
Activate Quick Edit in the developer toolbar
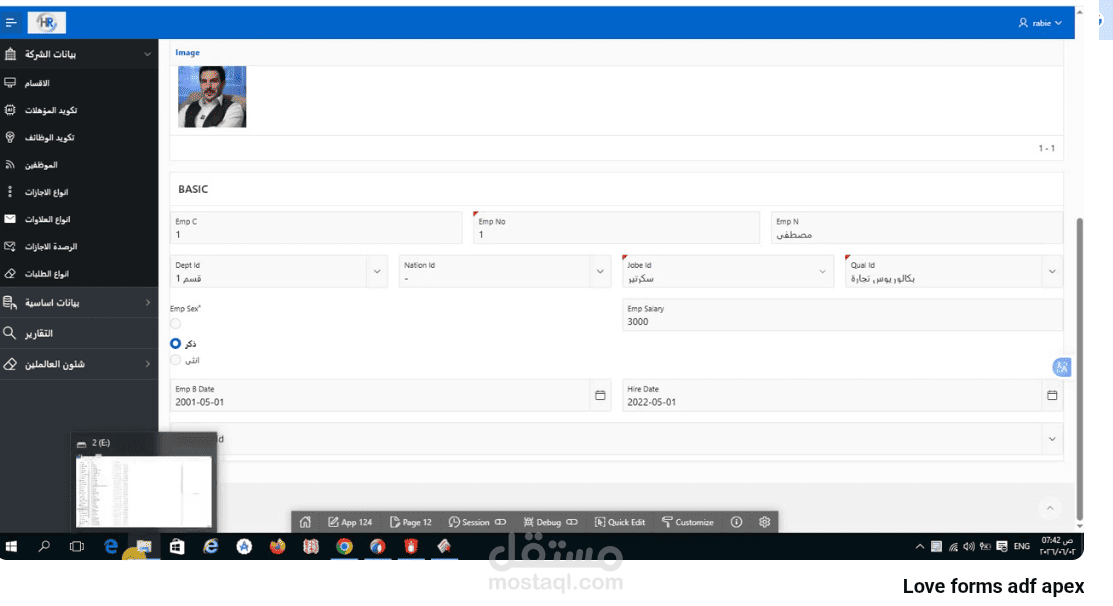(x=620, y=522)
